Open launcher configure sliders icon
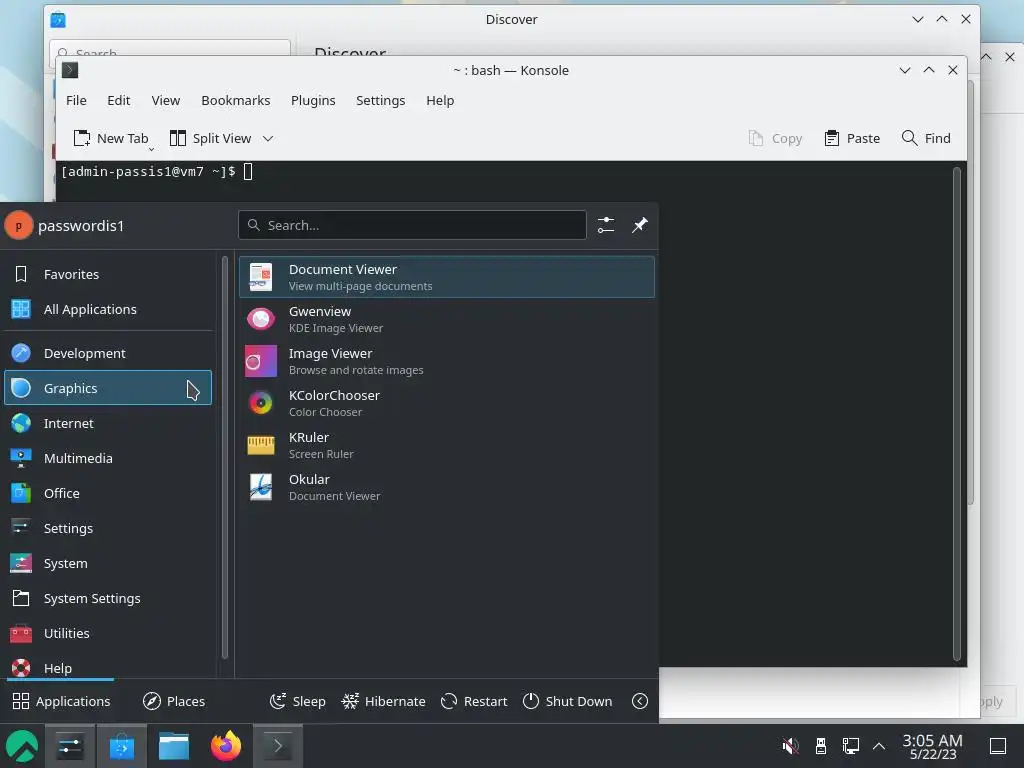 tap(606, 225)
